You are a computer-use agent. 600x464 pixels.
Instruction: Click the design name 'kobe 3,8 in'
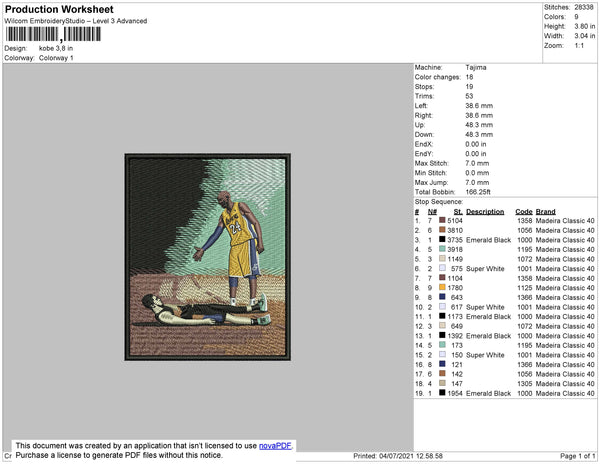pyautogui.click(x=56, y=49)
